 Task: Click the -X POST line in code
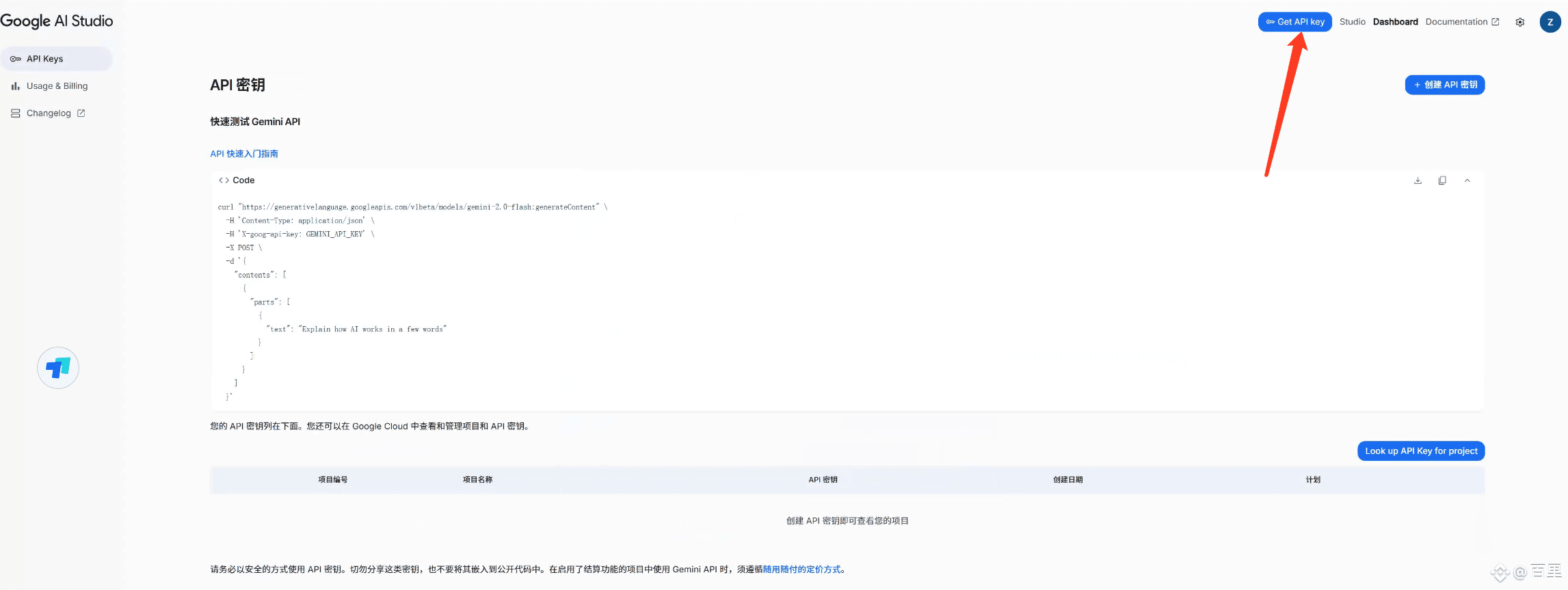244,248
